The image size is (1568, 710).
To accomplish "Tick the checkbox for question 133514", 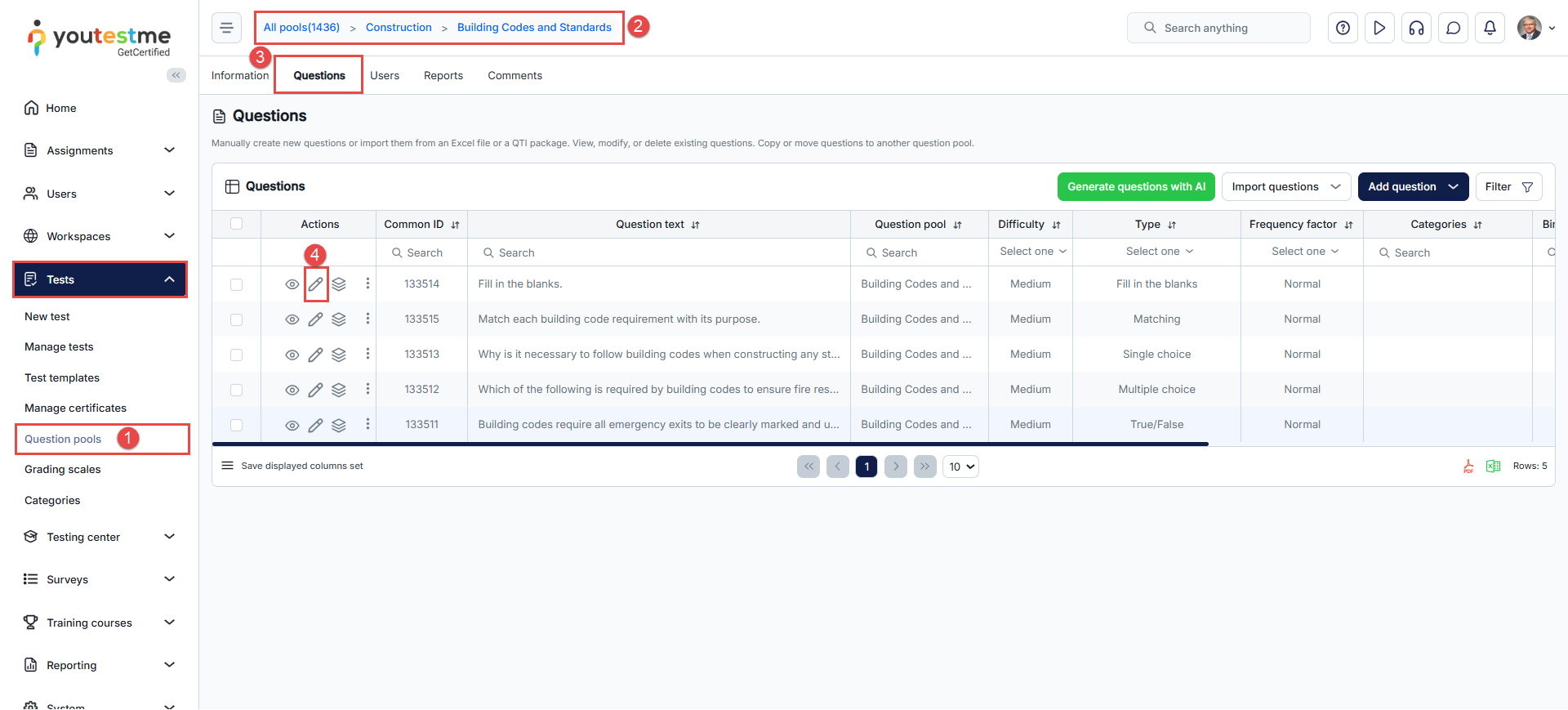I will (237, 284).
